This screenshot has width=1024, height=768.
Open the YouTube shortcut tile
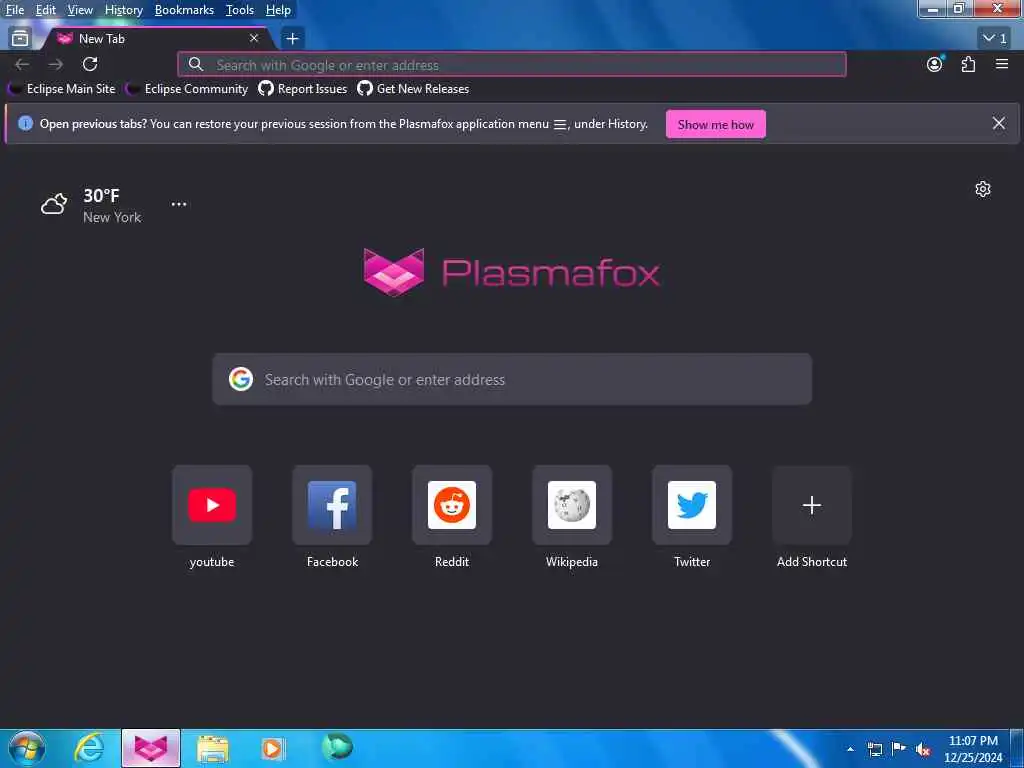click(x=212, y=505)
